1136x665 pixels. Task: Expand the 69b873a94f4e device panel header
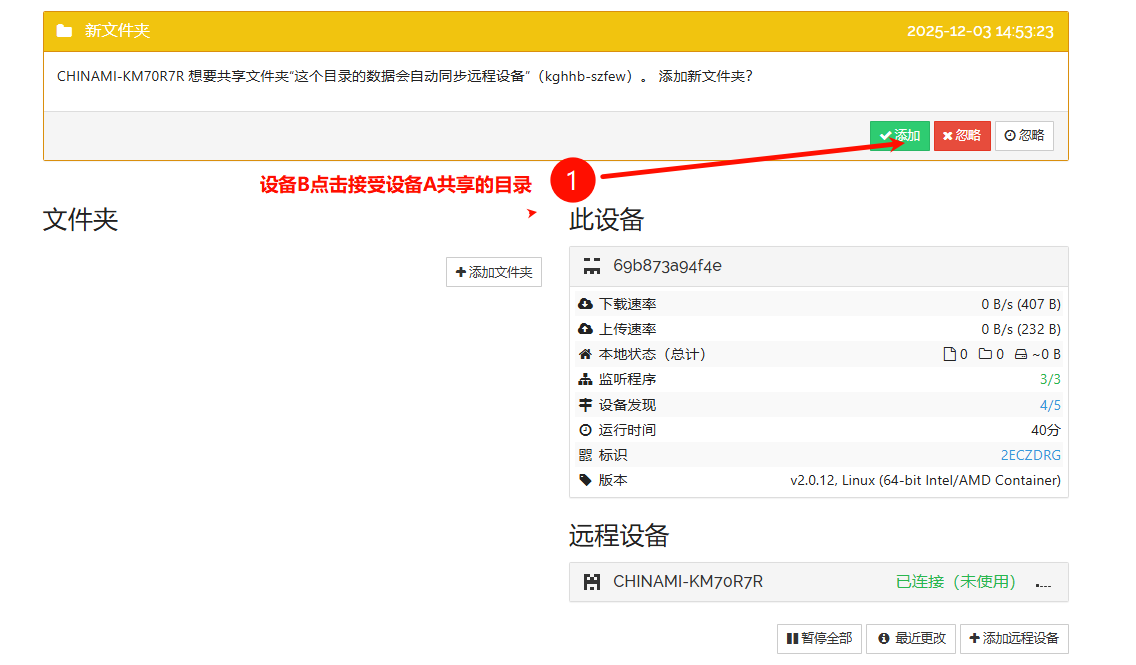point(818,266)
